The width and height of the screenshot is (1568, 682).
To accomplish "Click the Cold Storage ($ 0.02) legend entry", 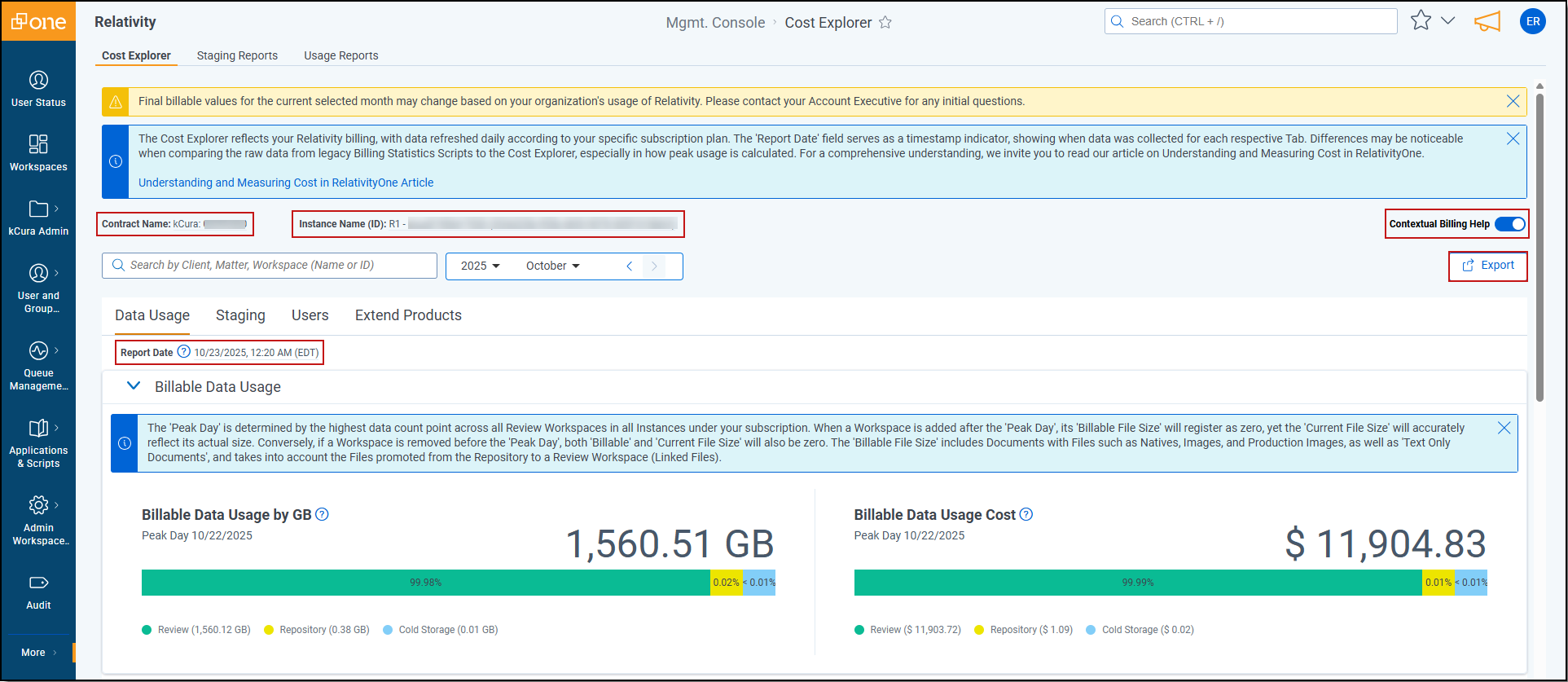I will point(1140,630).
